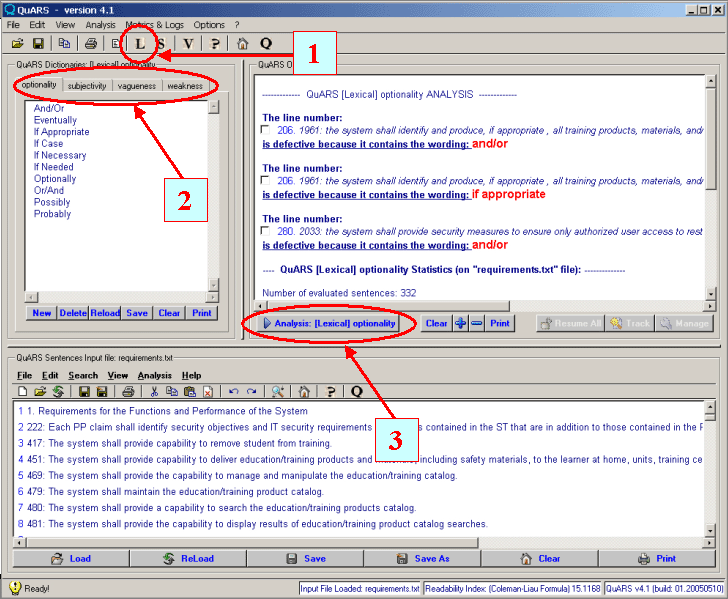This screenshot has width=728, height=599.
Task: Click printer icon in sentences toolbar
Action: point(128,391)
